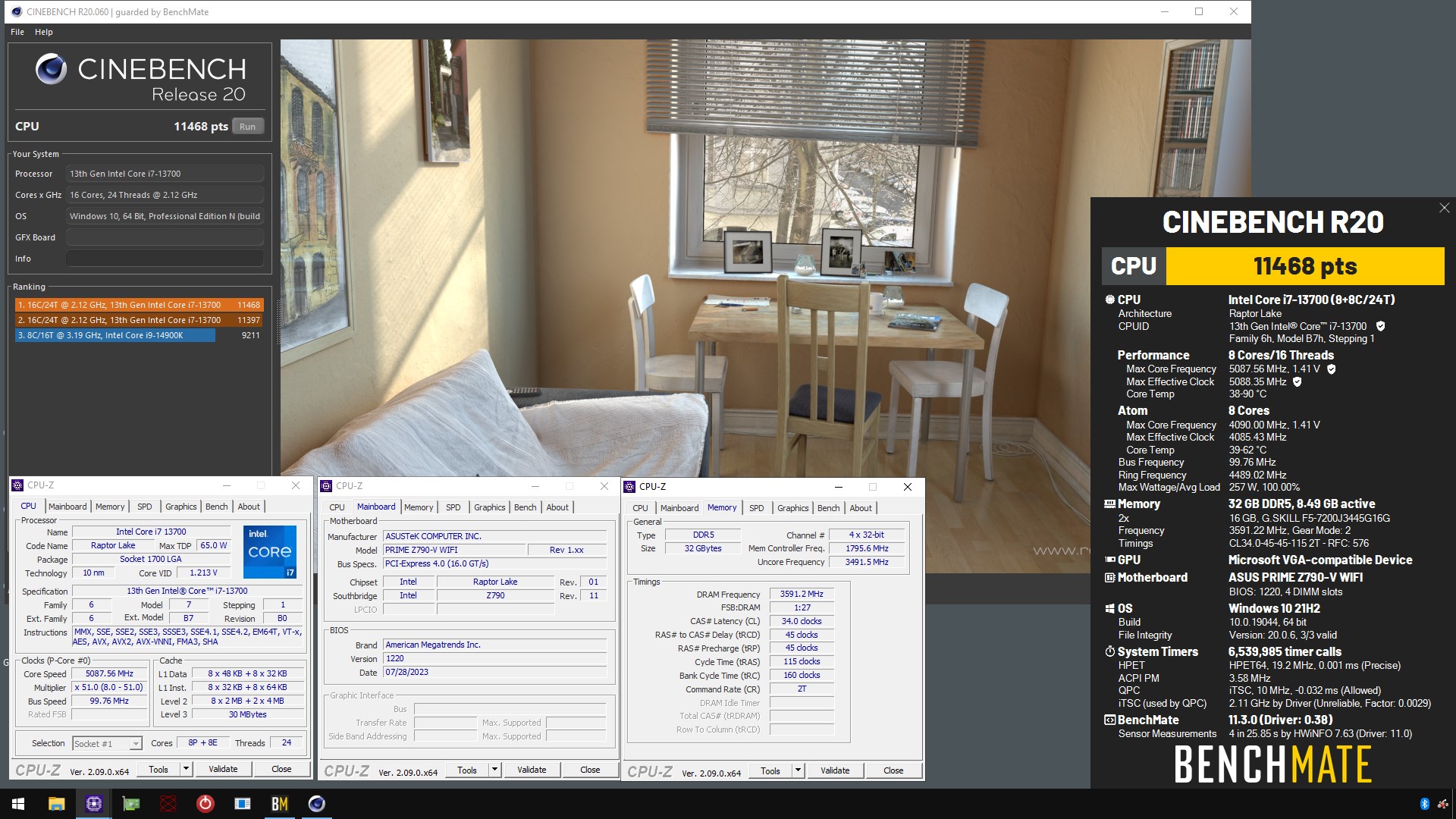1456x819 pixels.
Task: Switch to Mainboard tab in CPU-Z CPU window
Action: [67, 507]
